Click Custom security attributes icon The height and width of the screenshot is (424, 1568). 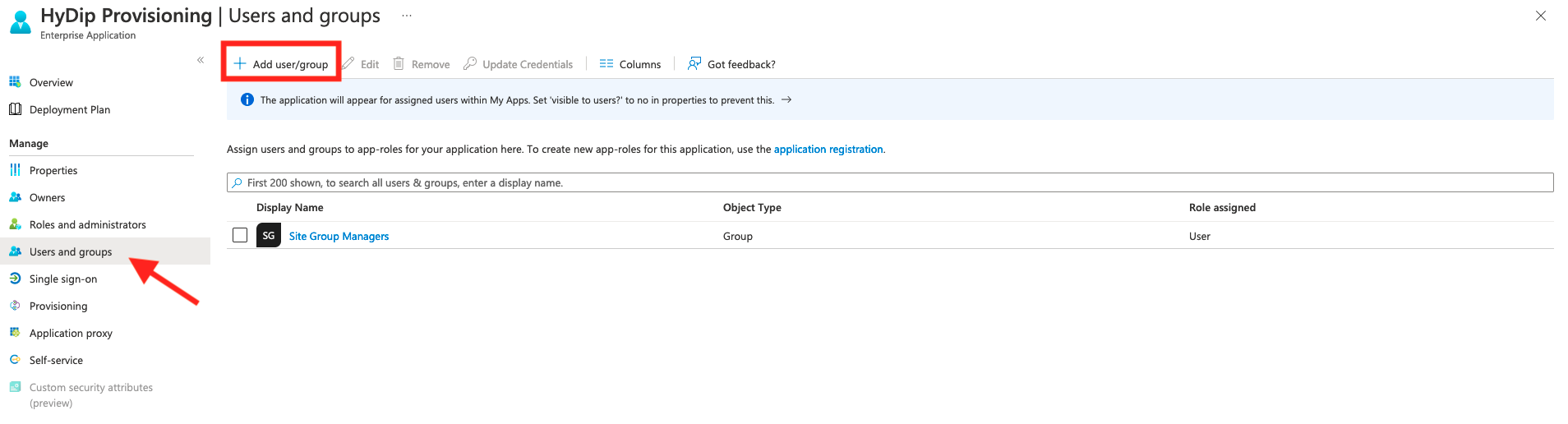[x=15, y=387]
